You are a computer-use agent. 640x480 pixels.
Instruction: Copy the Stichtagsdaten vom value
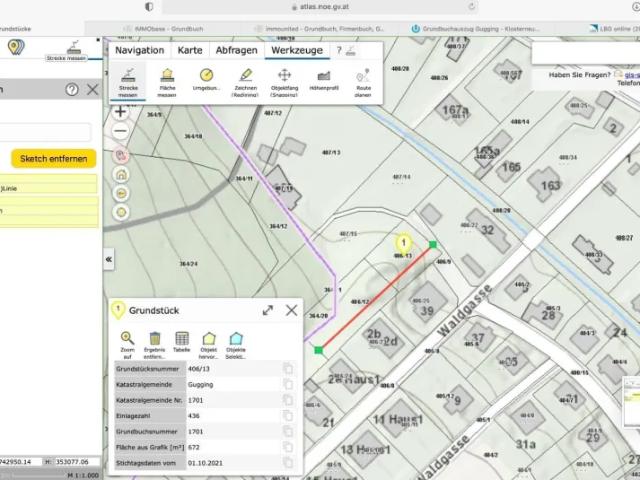click(x=288, y=463)
